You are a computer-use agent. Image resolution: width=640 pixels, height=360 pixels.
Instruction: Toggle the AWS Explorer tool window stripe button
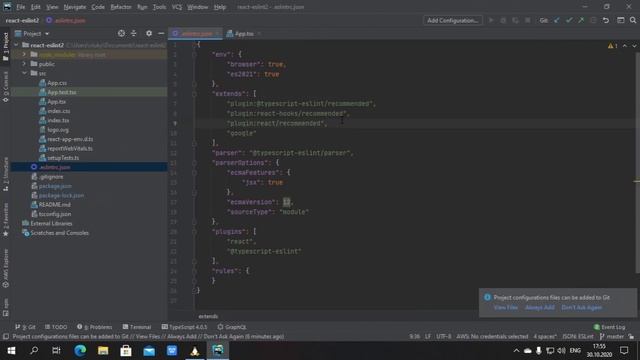(6, 268)
